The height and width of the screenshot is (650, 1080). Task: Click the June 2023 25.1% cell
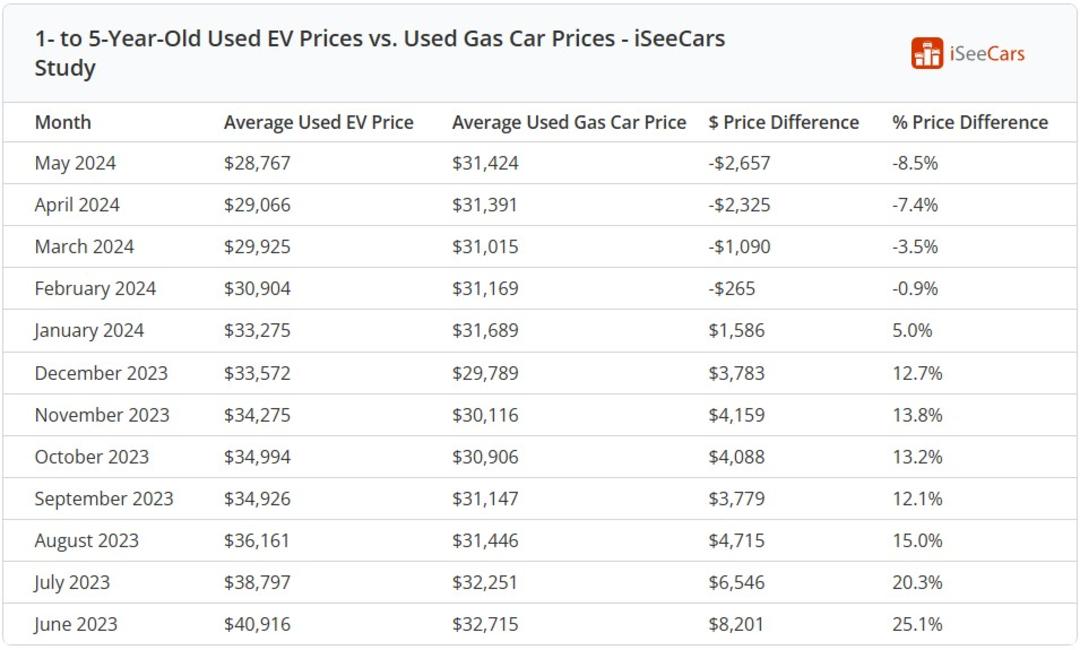point(917,625)
